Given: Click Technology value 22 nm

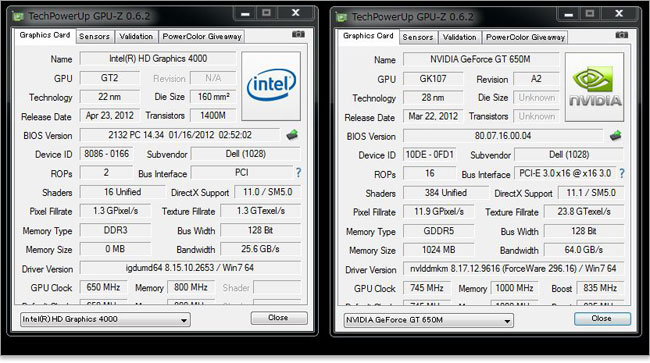Looking at the screenshot, I should [109, 97].
